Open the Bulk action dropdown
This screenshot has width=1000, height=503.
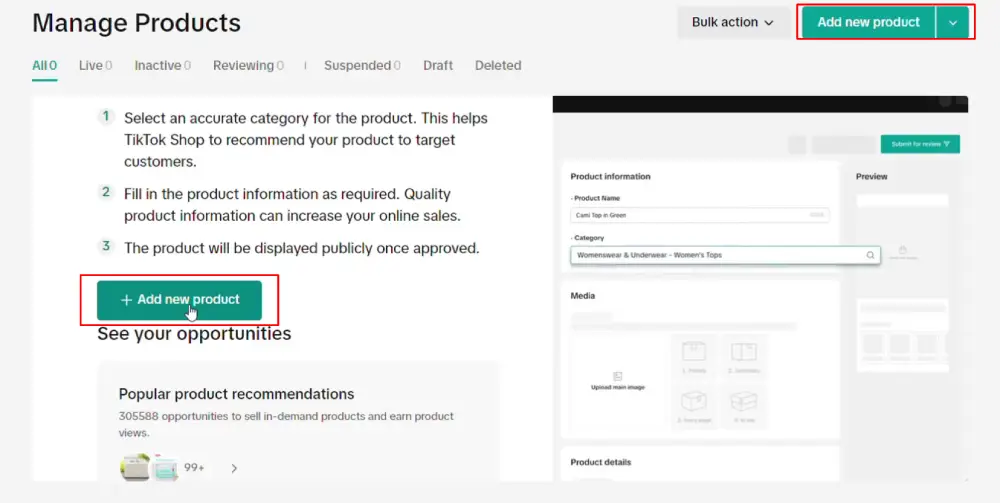tap(733, 22)
